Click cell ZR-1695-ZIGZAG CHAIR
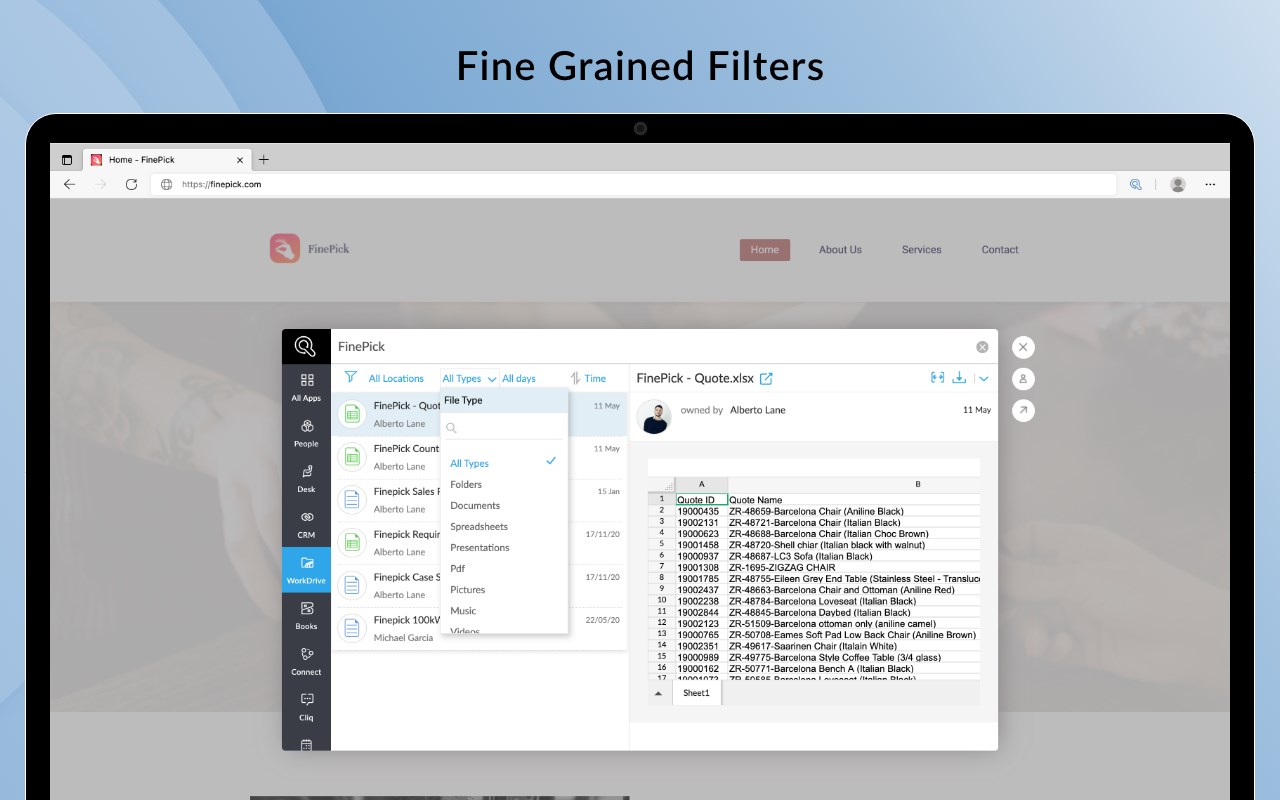 pos(854,567)
